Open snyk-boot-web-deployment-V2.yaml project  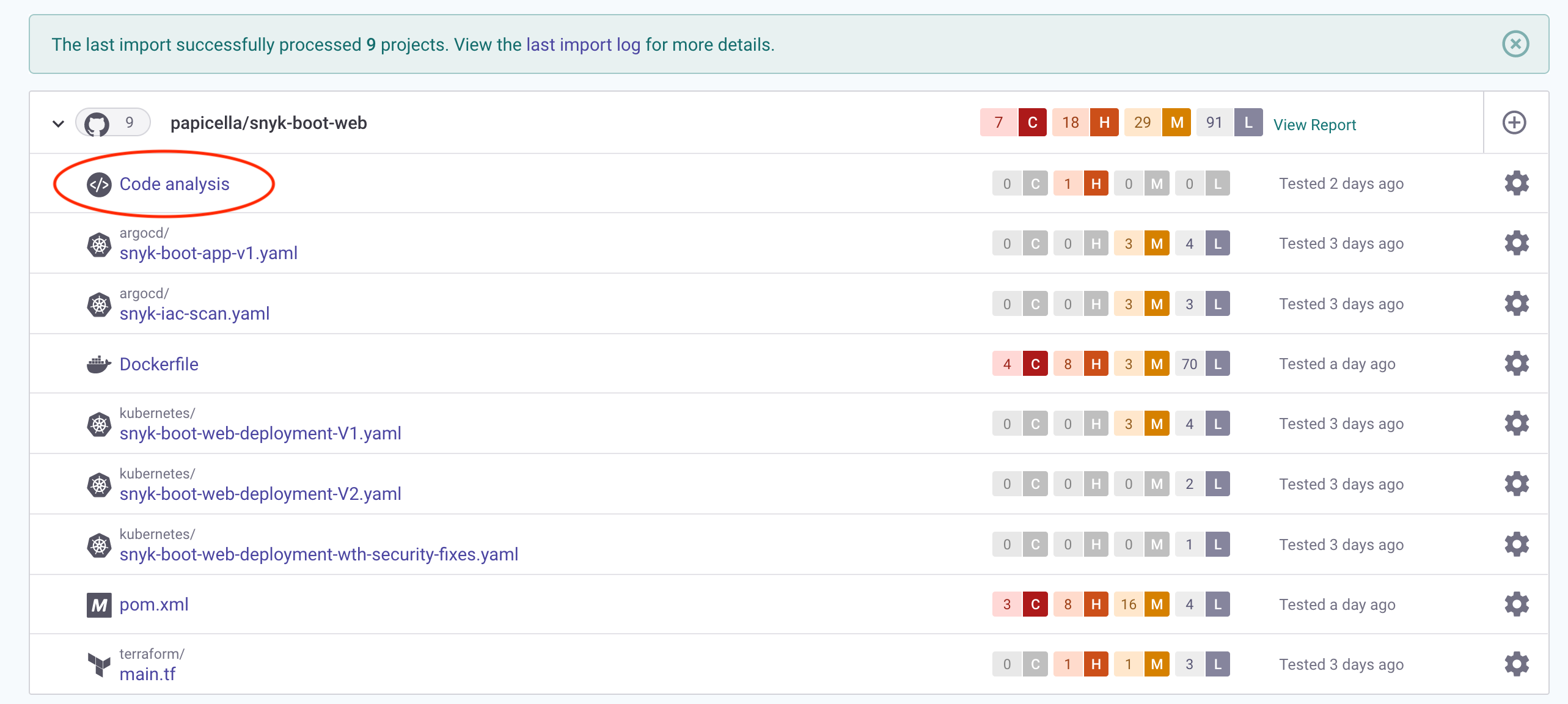[x=260, y=494]
